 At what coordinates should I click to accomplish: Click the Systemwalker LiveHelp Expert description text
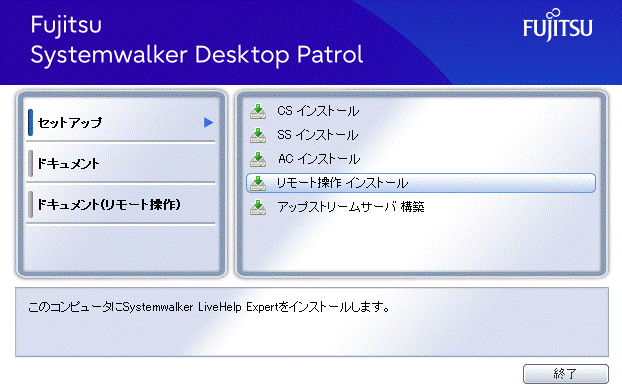209,307
